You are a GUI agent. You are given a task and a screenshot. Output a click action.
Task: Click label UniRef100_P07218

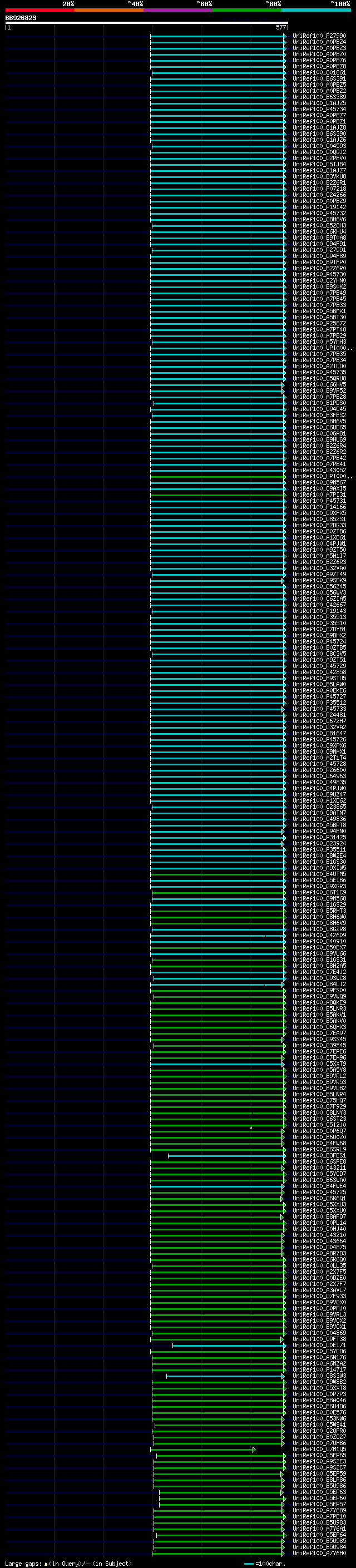coord(319,189)
